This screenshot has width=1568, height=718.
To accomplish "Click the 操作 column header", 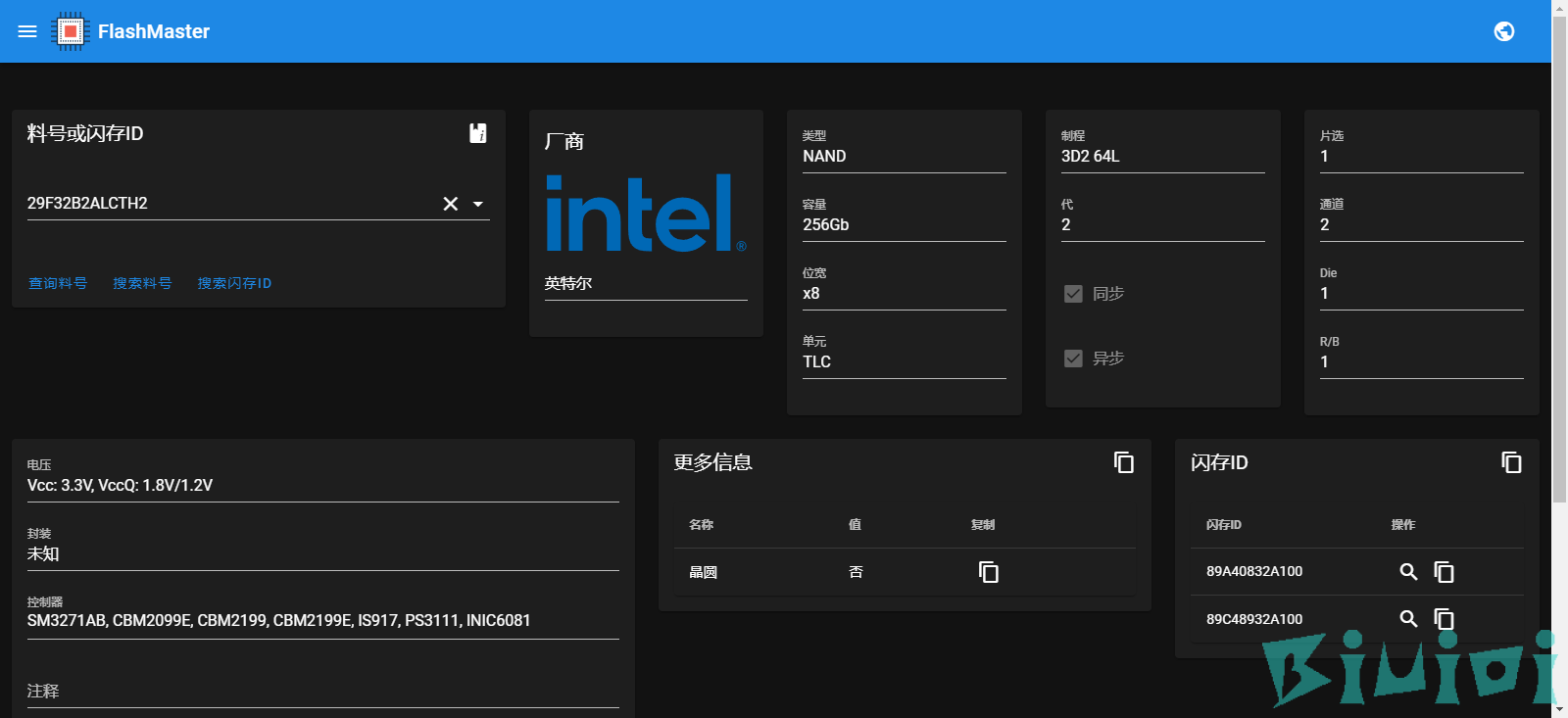I will click(1403, 525).
